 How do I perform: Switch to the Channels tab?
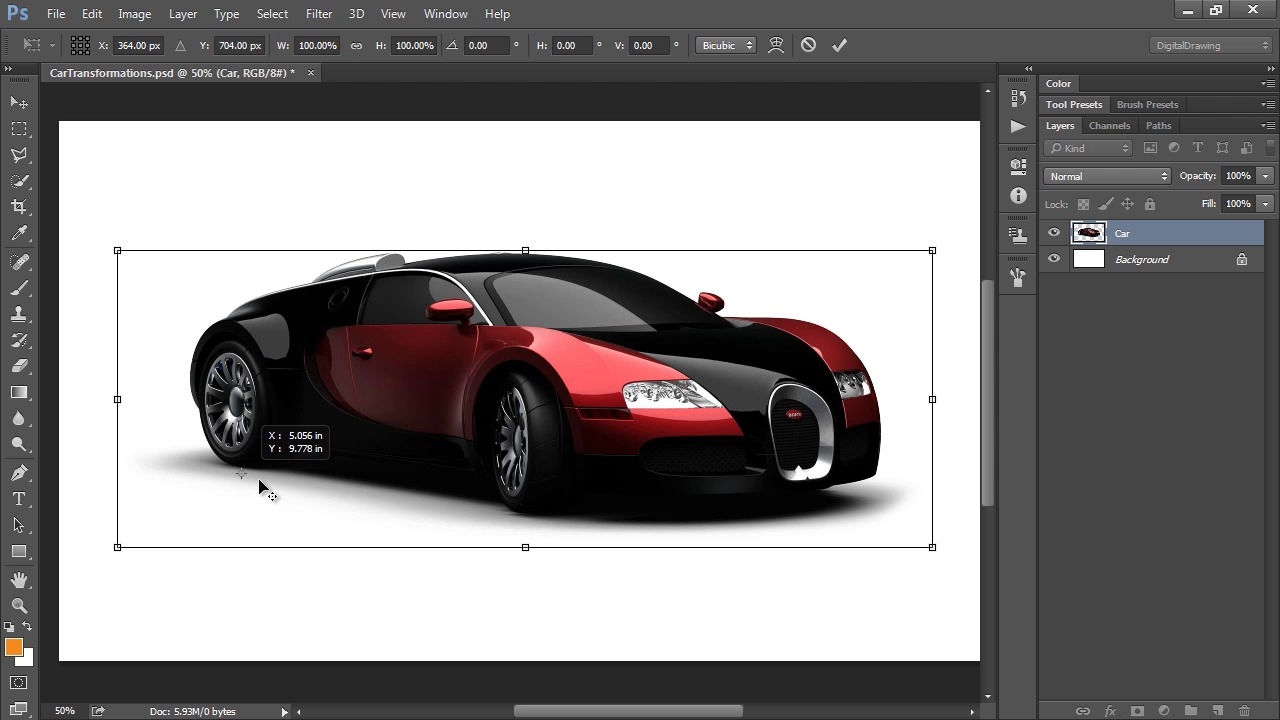(x=1109, y=126)
